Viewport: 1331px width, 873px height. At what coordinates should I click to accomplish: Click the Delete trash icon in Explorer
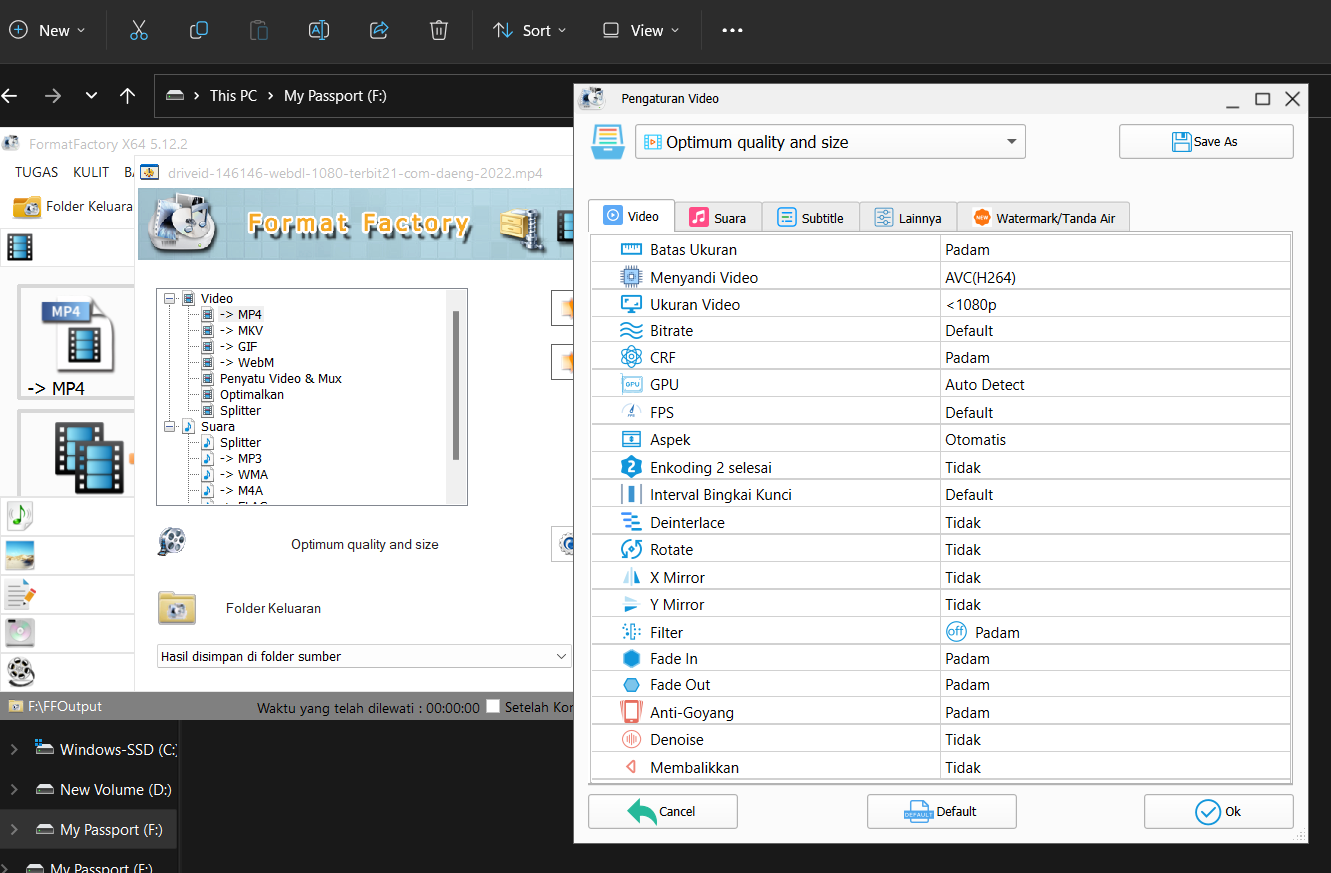tap(439, 30)
